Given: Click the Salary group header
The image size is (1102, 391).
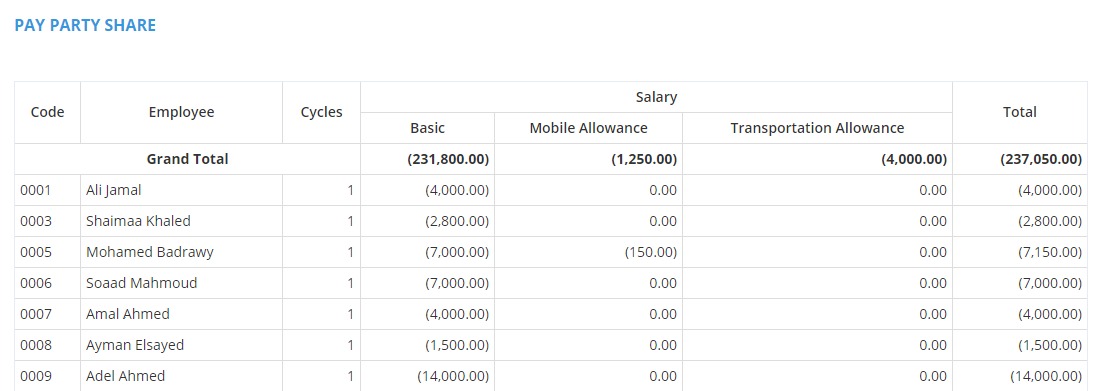Looking at the screenshot, I should coord(656,97).
